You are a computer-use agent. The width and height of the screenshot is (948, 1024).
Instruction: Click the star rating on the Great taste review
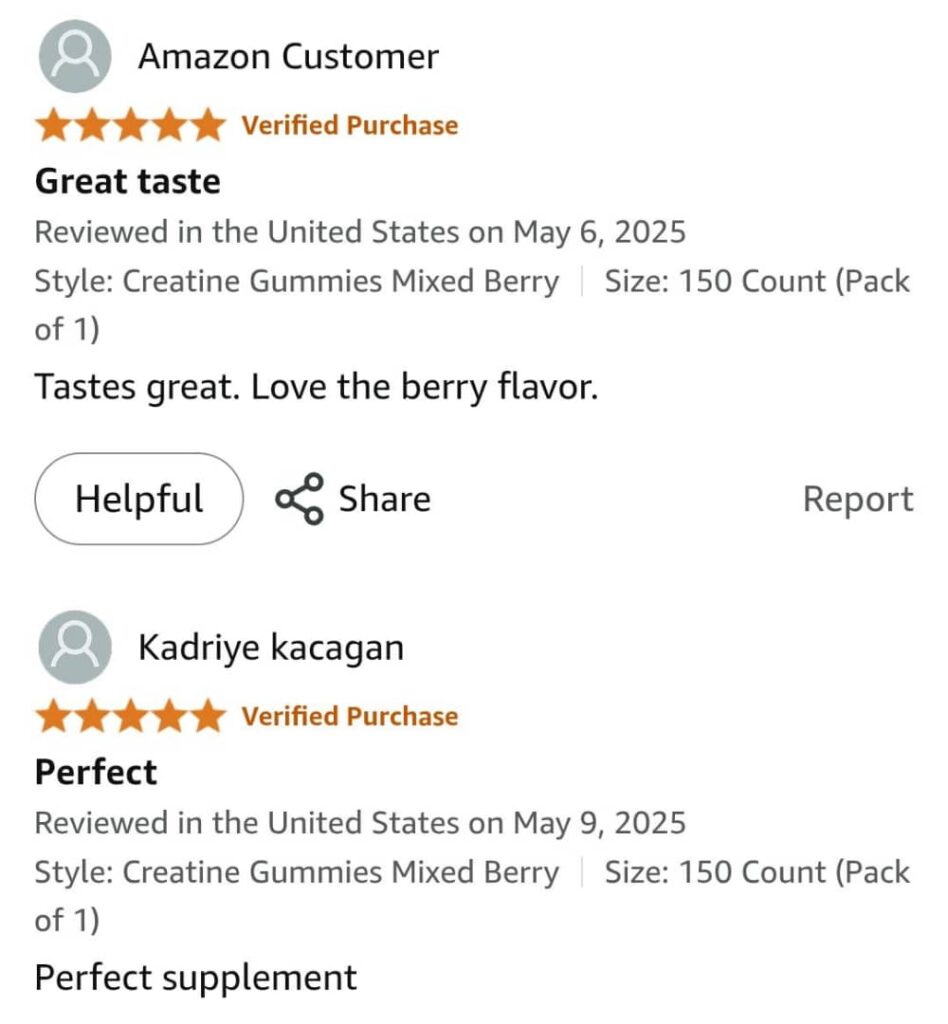point(130,126)
